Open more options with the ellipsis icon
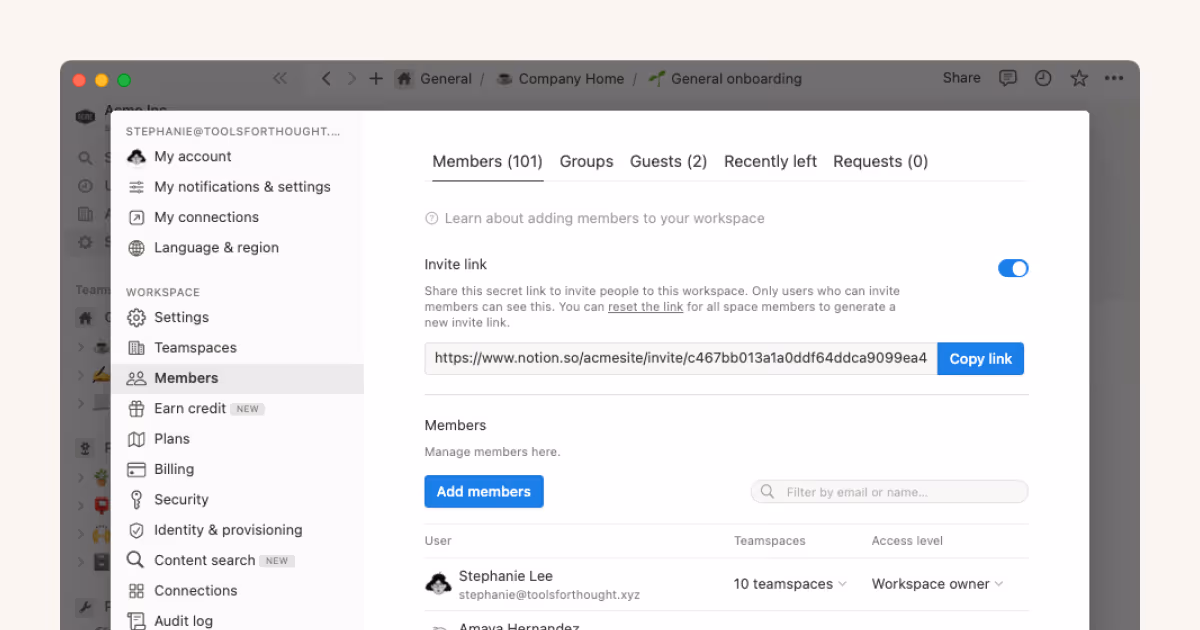This screenshot has width=1200, height=630. click(1115, 77)
